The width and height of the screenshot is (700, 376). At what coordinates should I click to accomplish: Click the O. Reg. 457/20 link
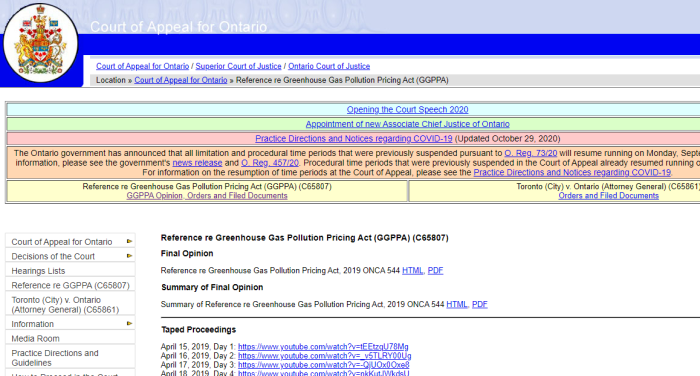[x=270, y=163]
